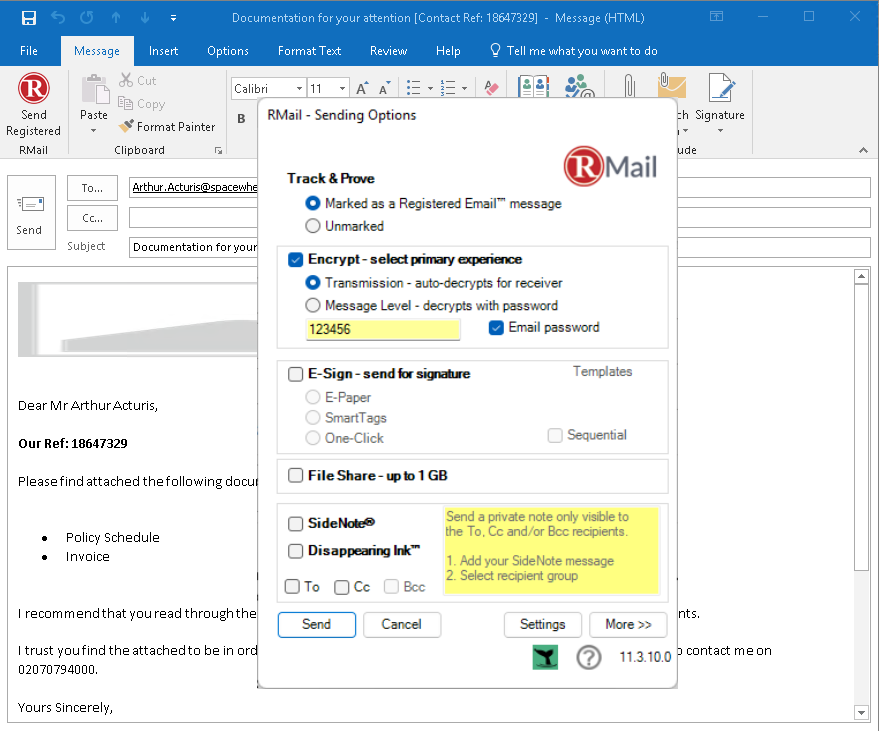Toggle the Email password checkbox
This screenshot has width=879, height=731.
coord(496,328)
